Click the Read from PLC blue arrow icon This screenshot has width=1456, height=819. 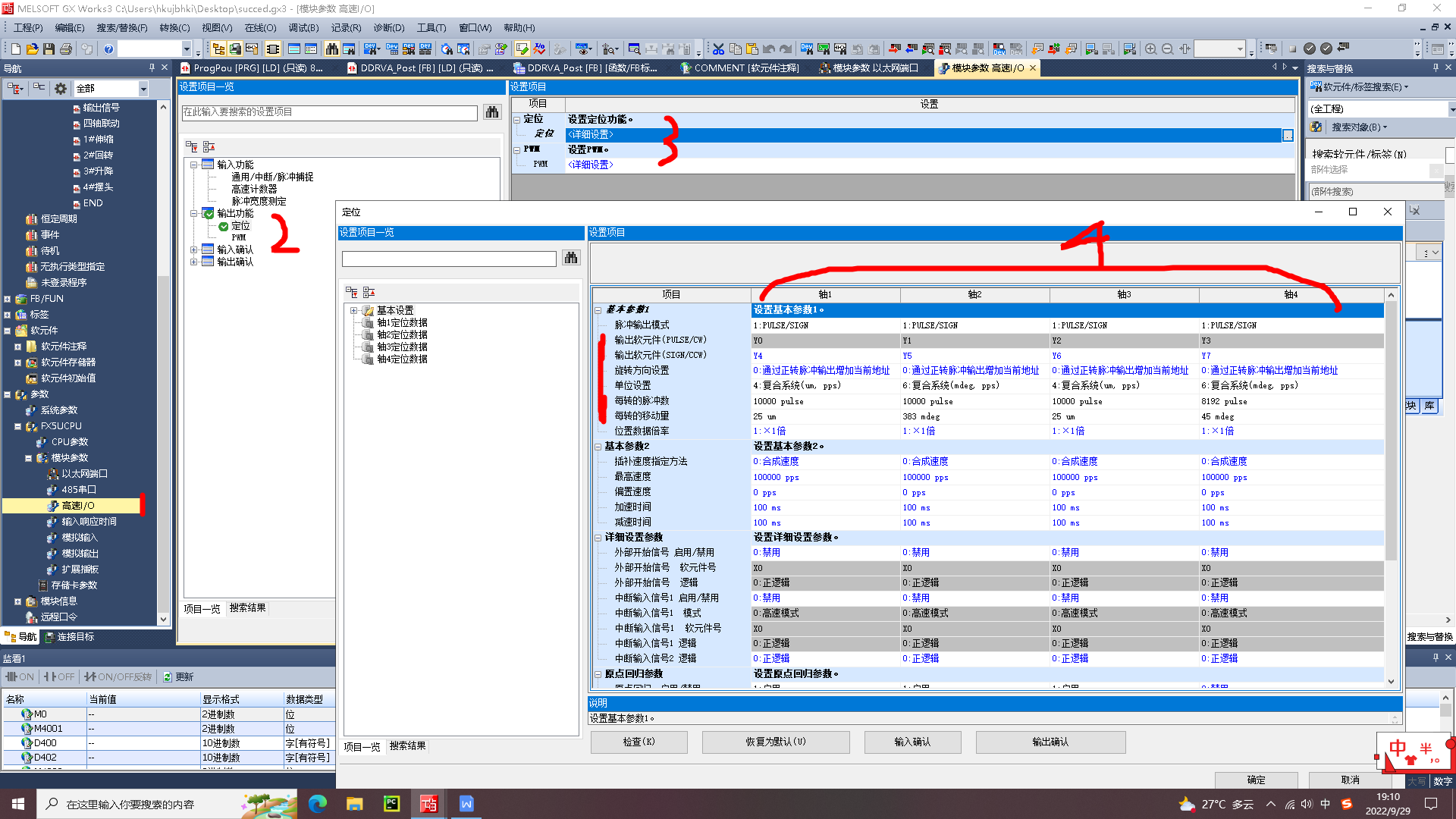pyautogui.click(x=911, y=49)
